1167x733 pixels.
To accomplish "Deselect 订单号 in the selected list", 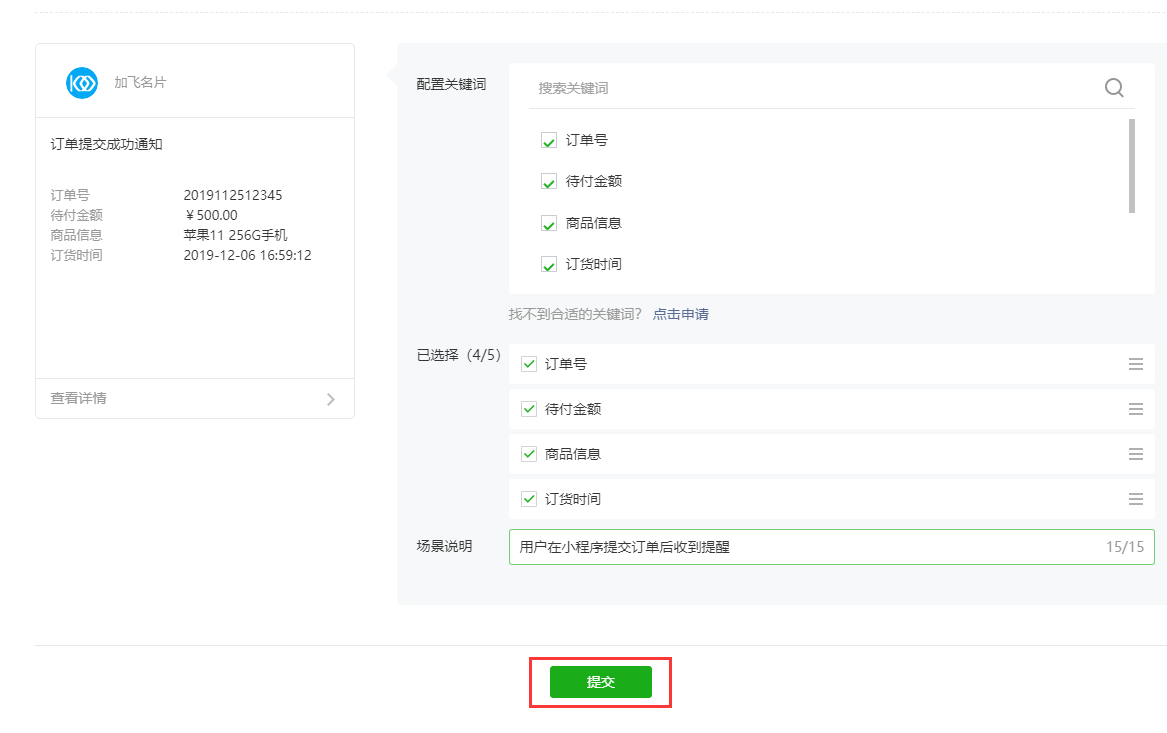I will [529, 364].
